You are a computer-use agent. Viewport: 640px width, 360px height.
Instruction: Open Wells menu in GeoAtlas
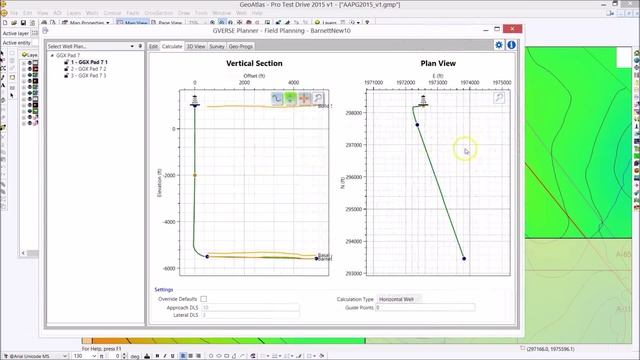(x=92, y=13)
